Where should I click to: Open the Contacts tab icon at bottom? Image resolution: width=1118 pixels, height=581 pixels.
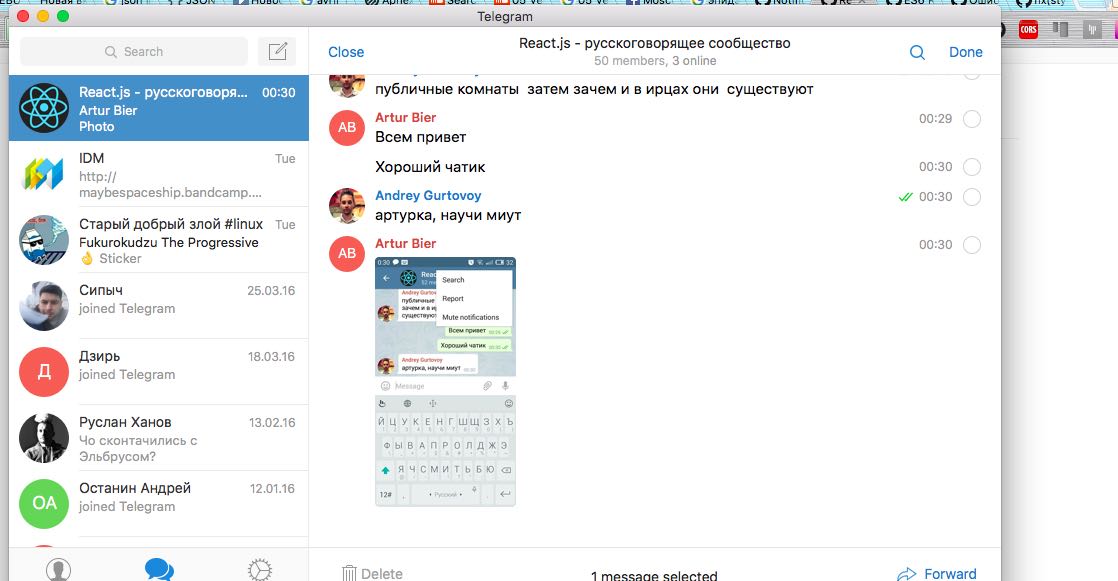[58, 570]
